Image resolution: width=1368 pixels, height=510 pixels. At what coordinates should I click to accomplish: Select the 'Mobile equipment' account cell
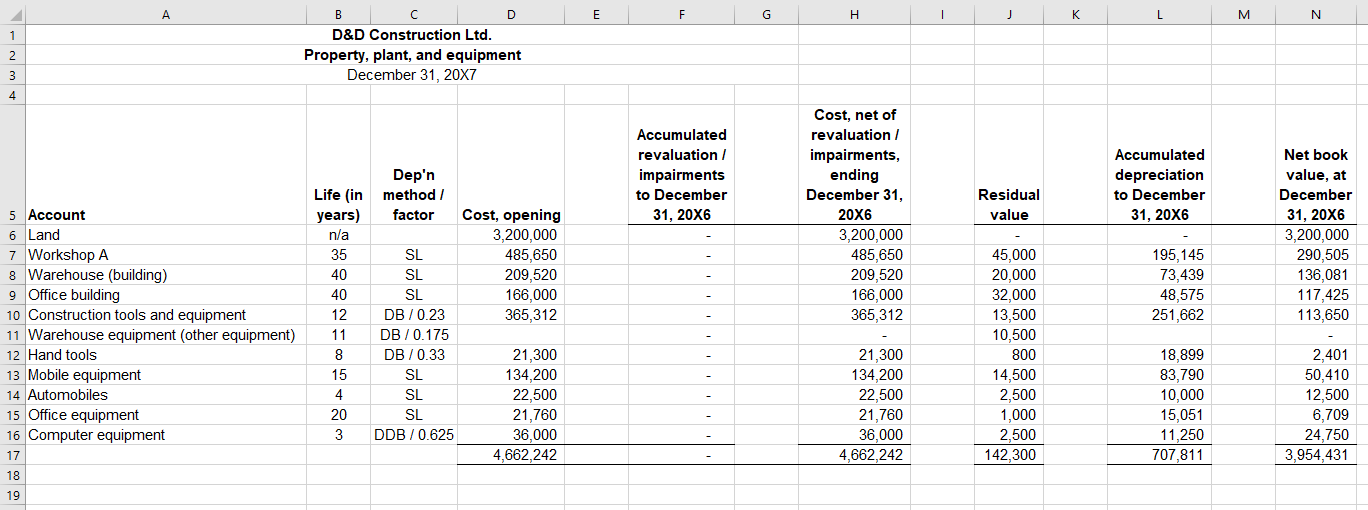point(165,375)
